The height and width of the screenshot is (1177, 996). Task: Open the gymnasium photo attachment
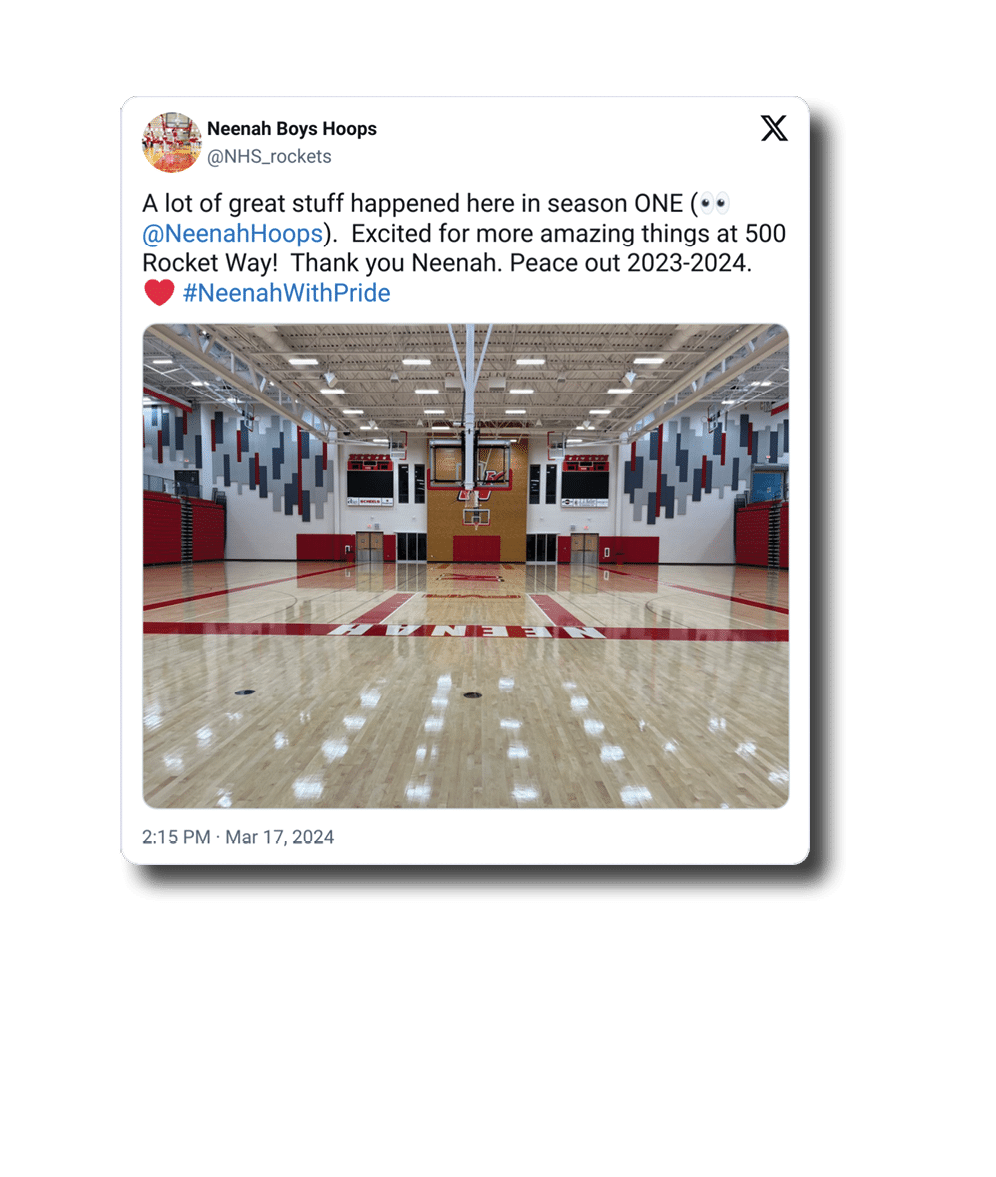[465, 566]
